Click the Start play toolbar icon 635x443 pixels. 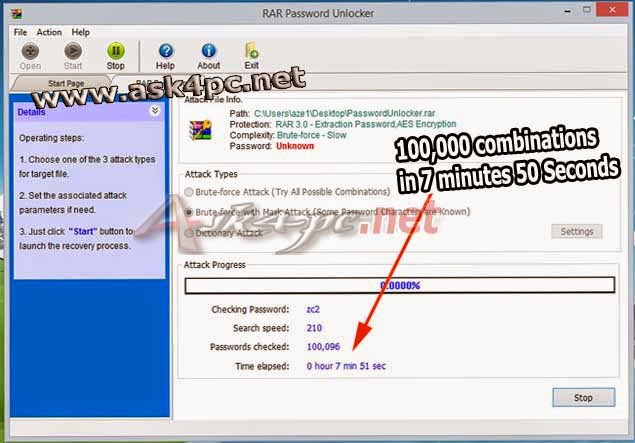pos(73,51)
